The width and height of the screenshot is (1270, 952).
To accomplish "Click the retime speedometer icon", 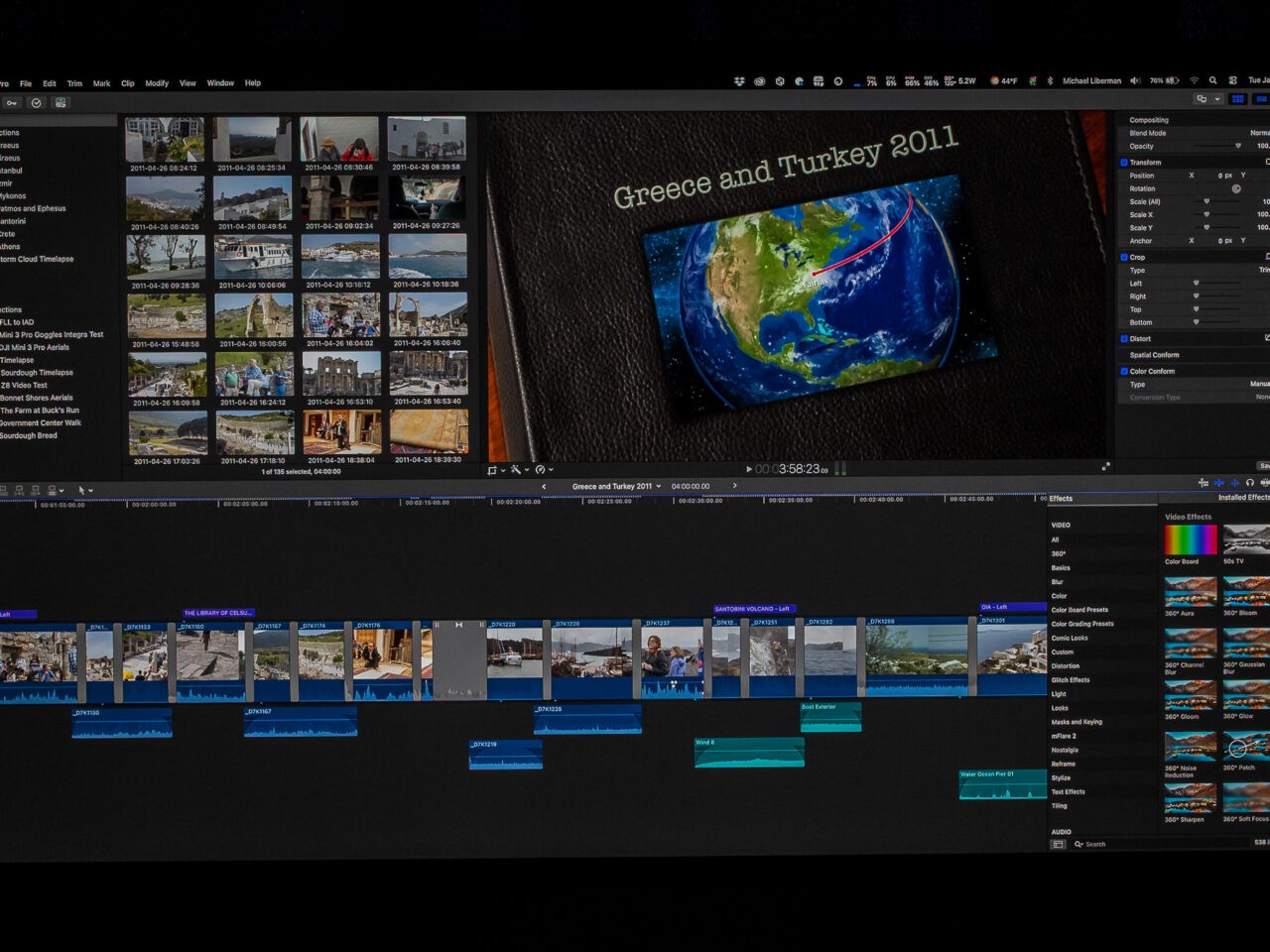I will click(541, 470).
